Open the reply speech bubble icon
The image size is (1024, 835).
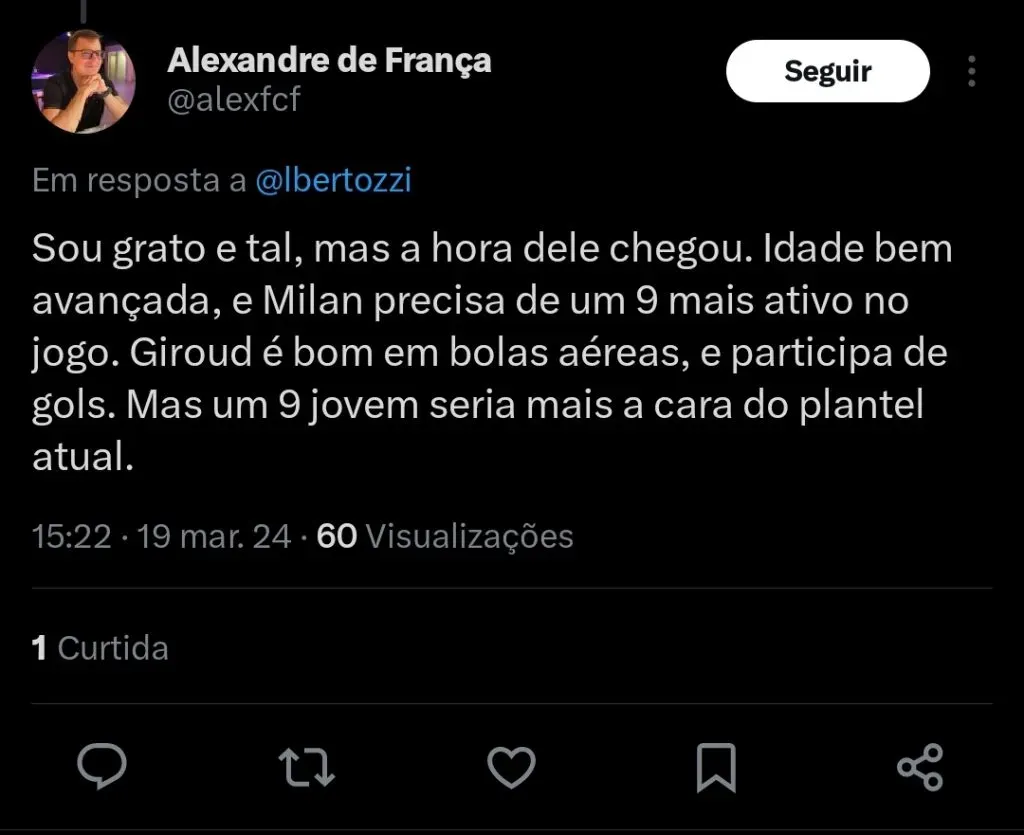102,767
